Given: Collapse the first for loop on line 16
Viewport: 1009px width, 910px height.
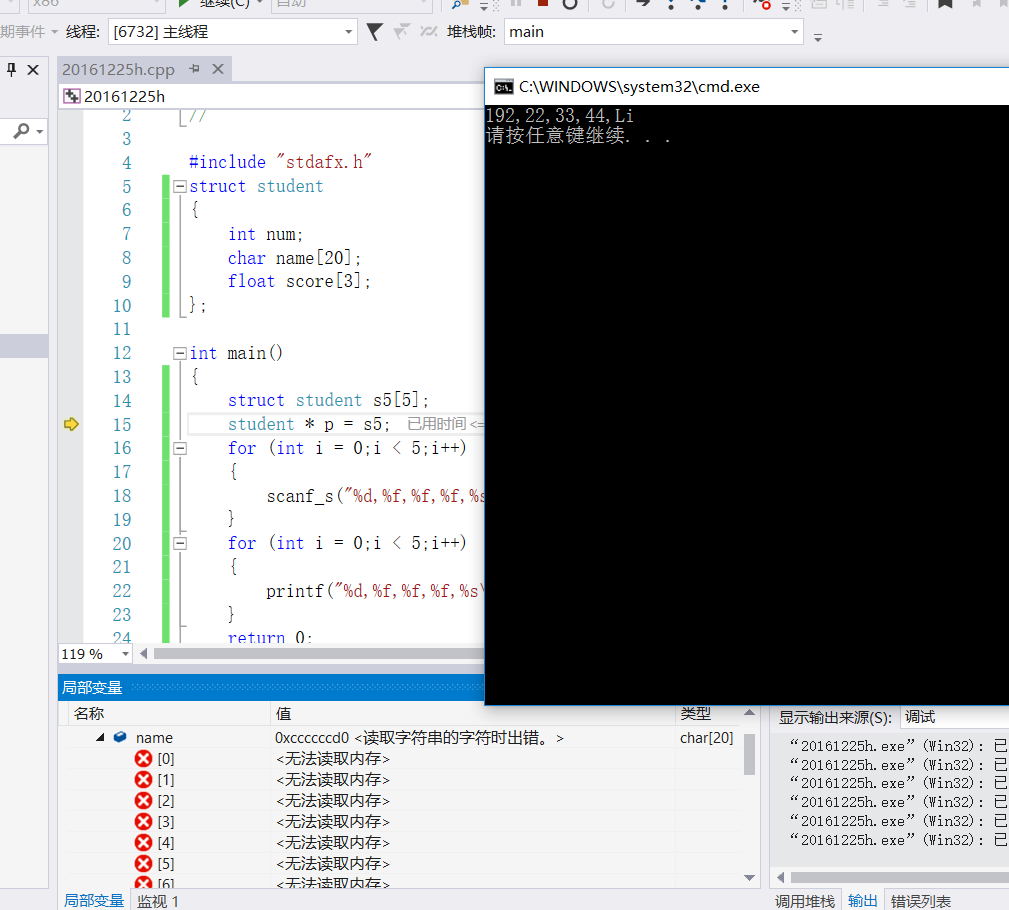Looking at the screenshot, I should click(x=180, y=449).
